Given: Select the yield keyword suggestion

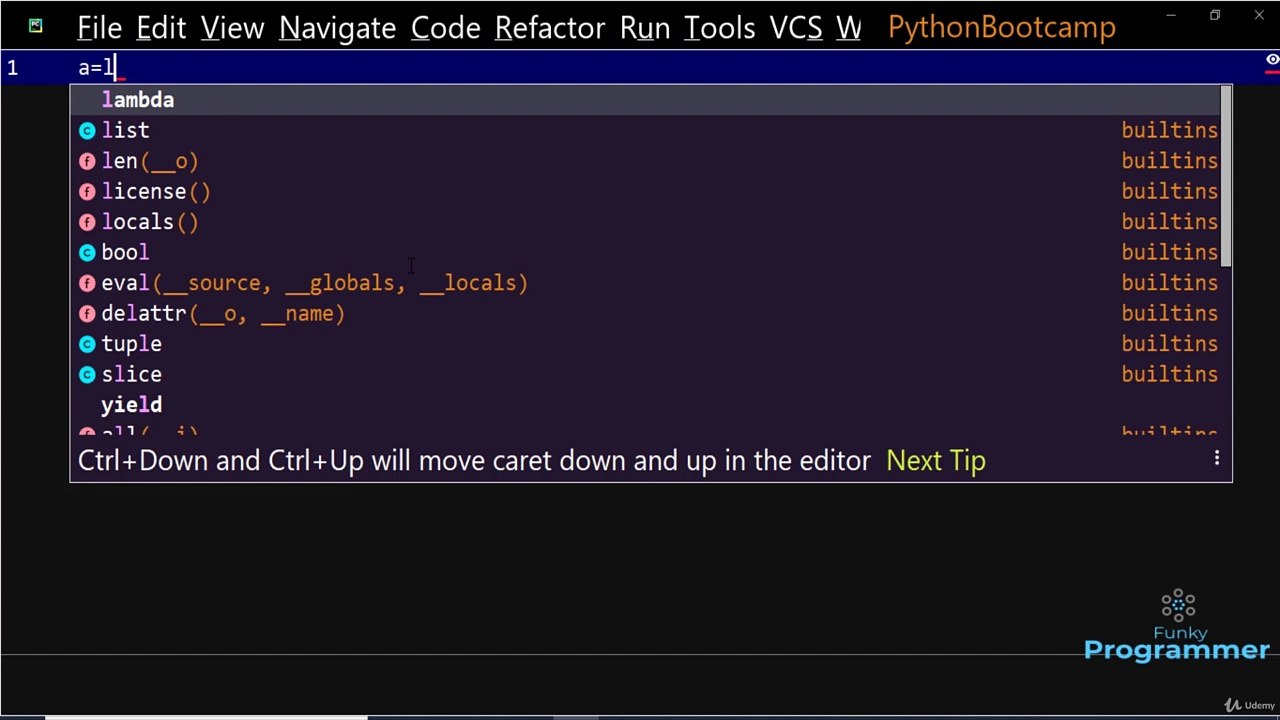Looking at the screenshot, I should [651, 405].
